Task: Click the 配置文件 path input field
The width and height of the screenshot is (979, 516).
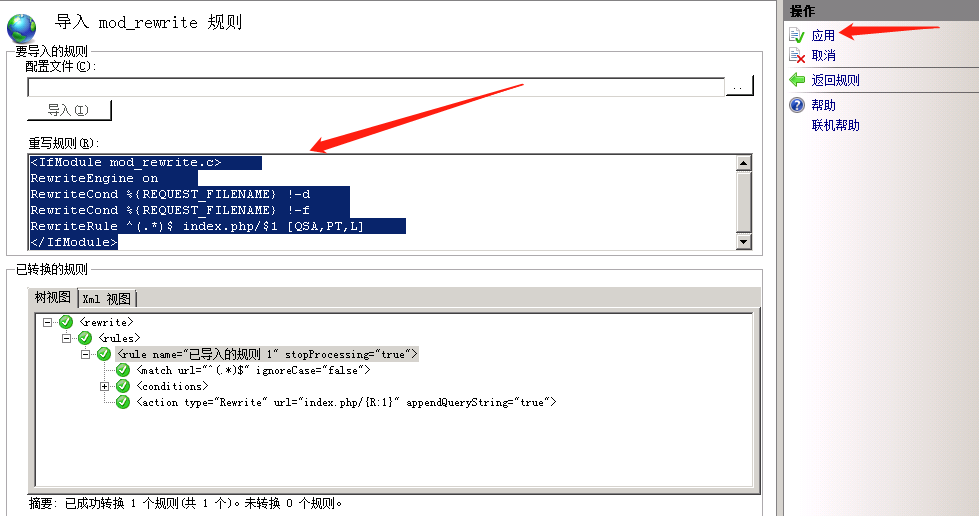Action: tap(376, 87)
